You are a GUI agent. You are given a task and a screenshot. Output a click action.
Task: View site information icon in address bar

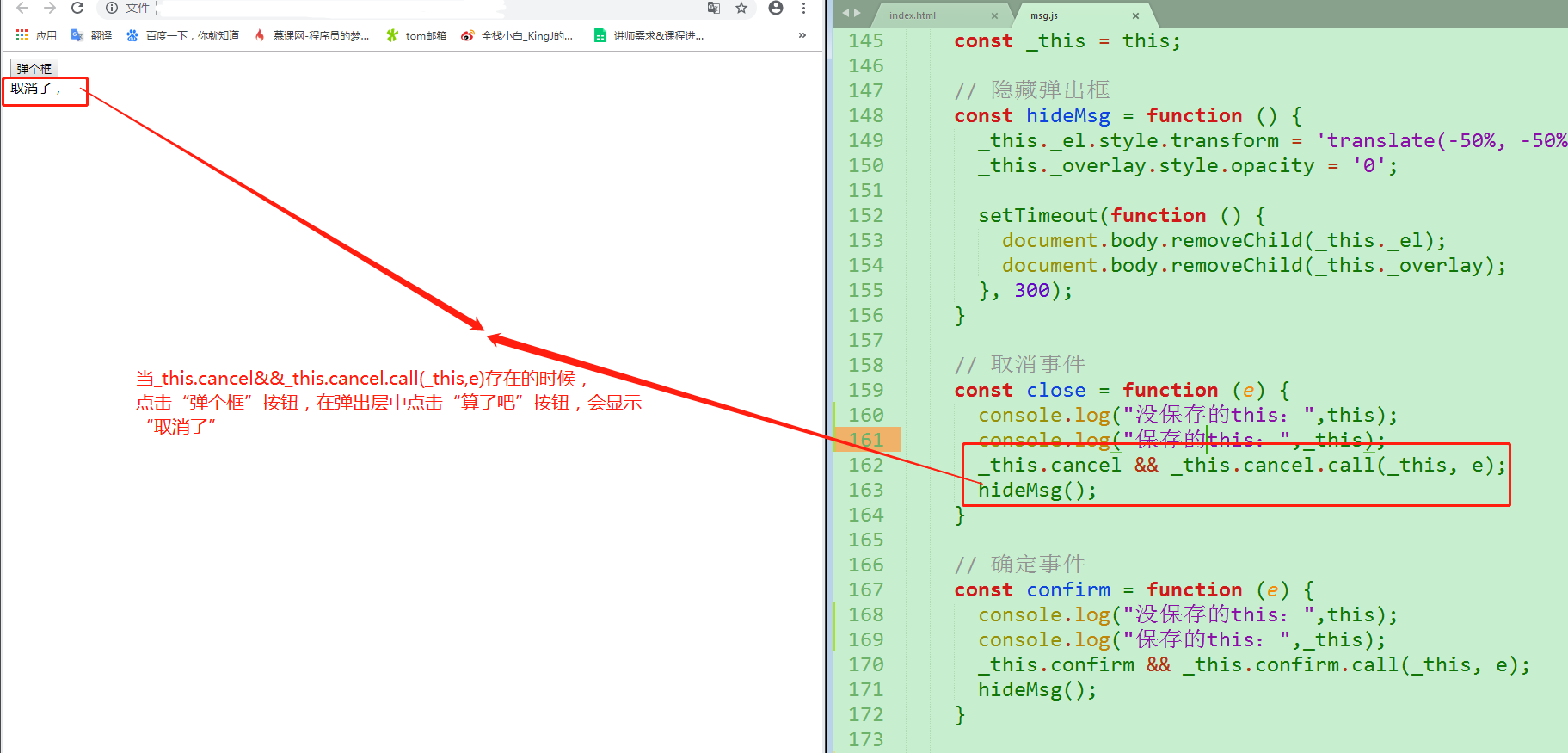click(x=112, y=8)
